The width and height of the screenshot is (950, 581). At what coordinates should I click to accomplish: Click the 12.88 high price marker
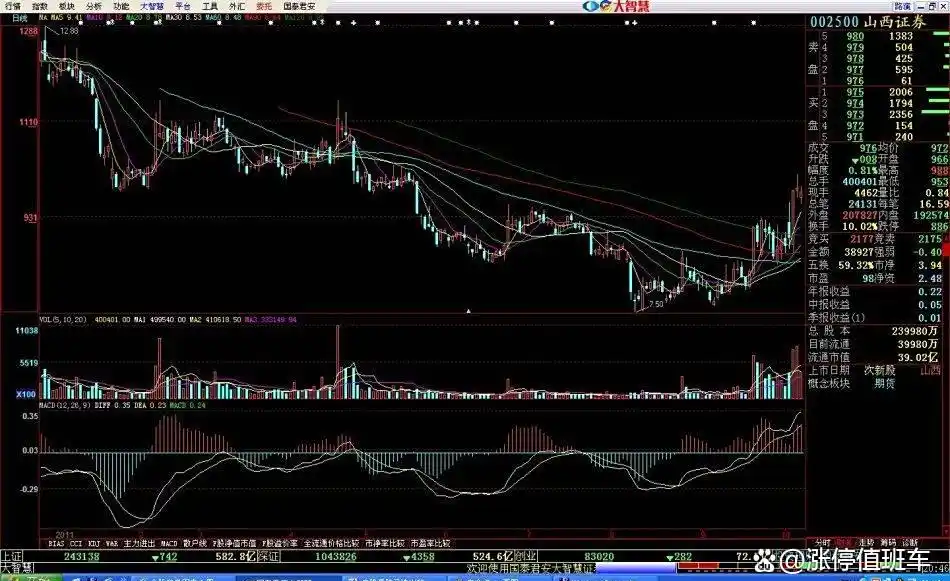point(70,31)
